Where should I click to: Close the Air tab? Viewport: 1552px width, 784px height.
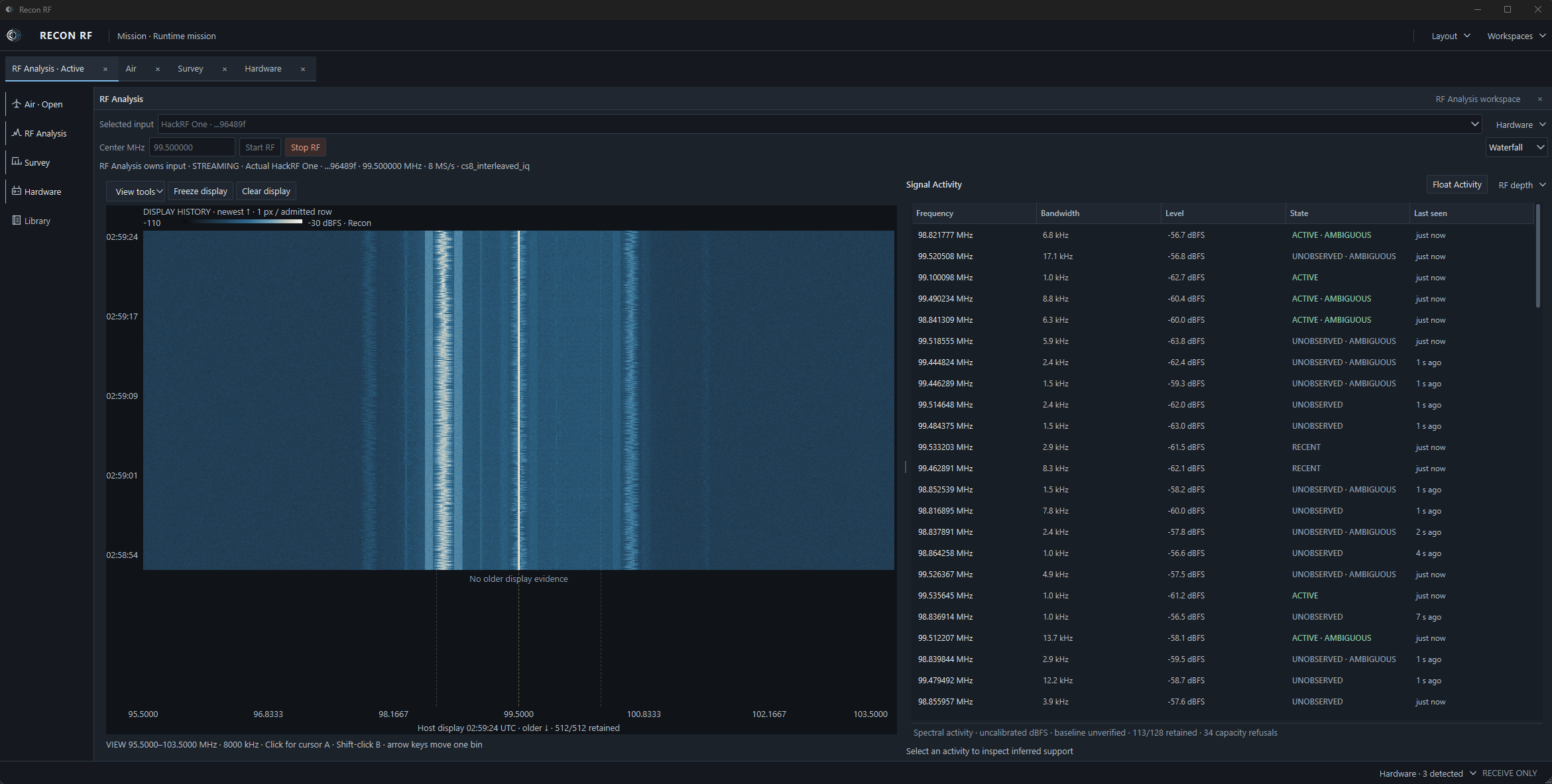pos(158,69)
